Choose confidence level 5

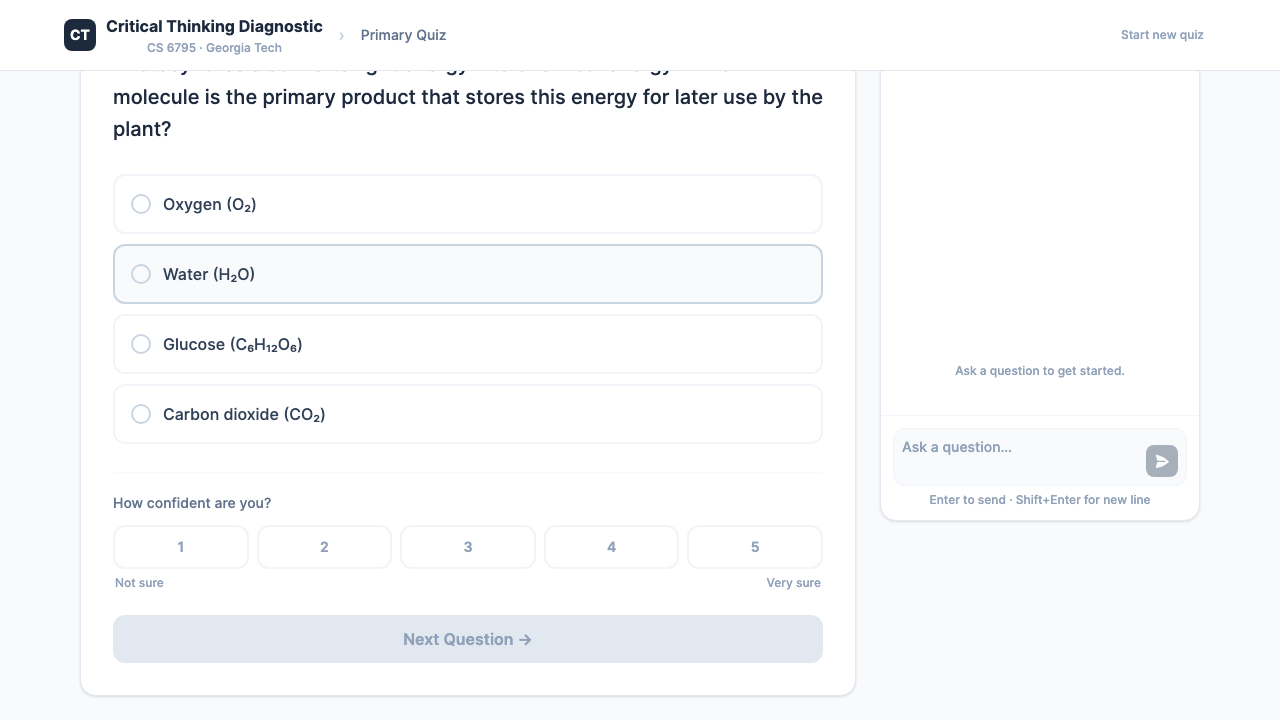coord(755,547)
